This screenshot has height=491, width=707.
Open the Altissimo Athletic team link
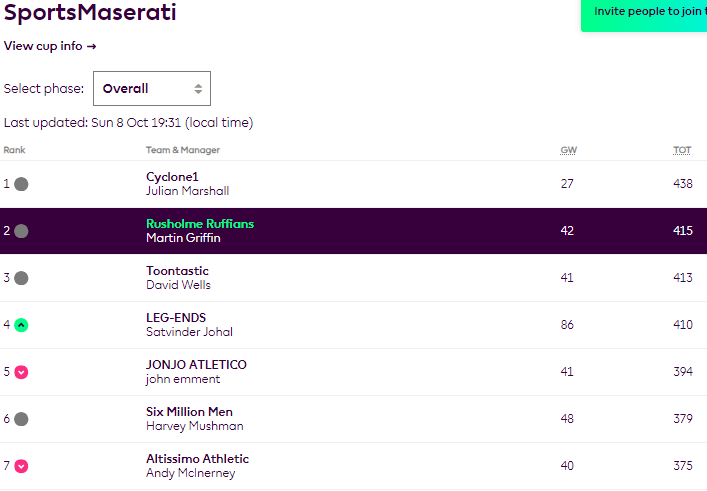click(197, 459)
